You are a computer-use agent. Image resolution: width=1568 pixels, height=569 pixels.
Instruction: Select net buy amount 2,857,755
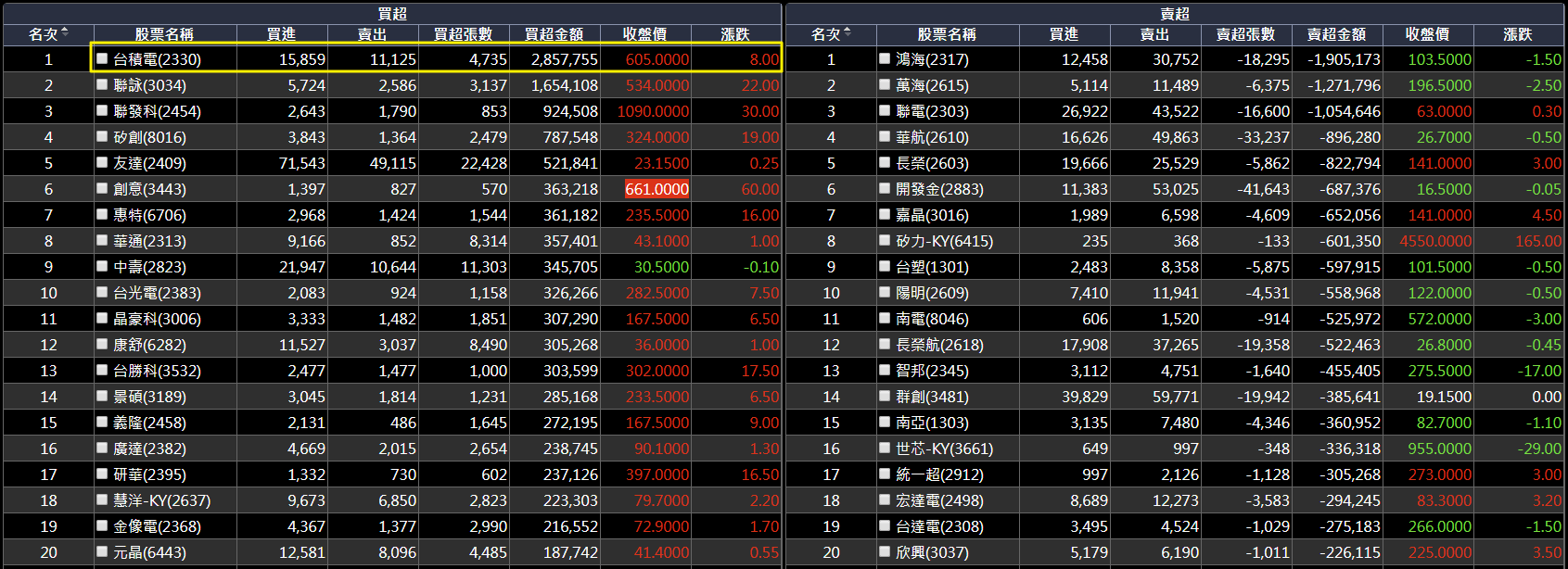[x=565, y=59]
